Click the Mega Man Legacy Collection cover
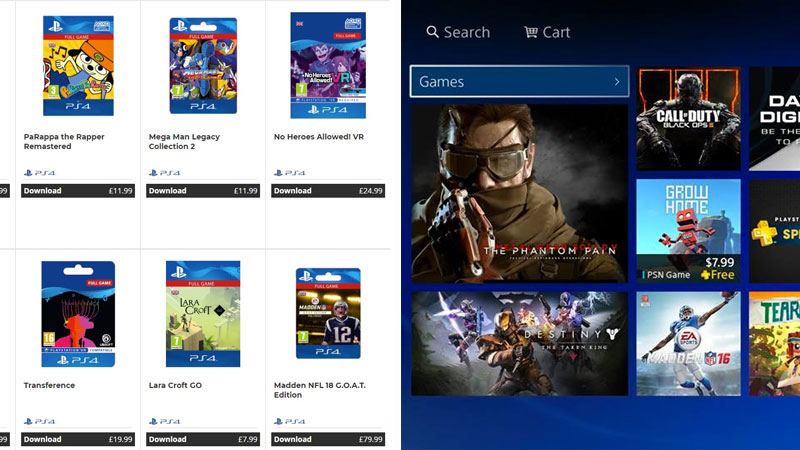This screenshot has width=800, height=450. (203, 65)
